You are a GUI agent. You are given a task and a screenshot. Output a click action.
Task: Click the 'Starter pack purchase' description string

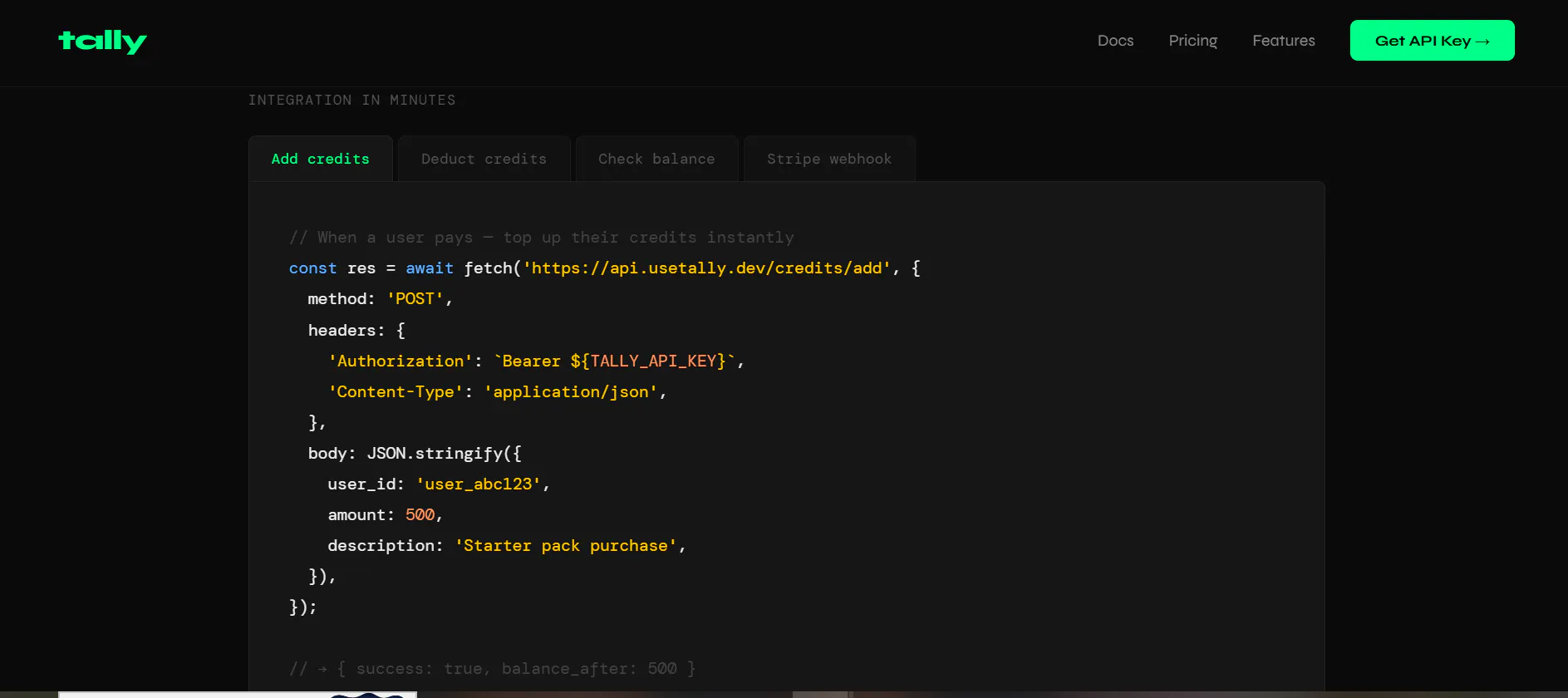point(566,546)
